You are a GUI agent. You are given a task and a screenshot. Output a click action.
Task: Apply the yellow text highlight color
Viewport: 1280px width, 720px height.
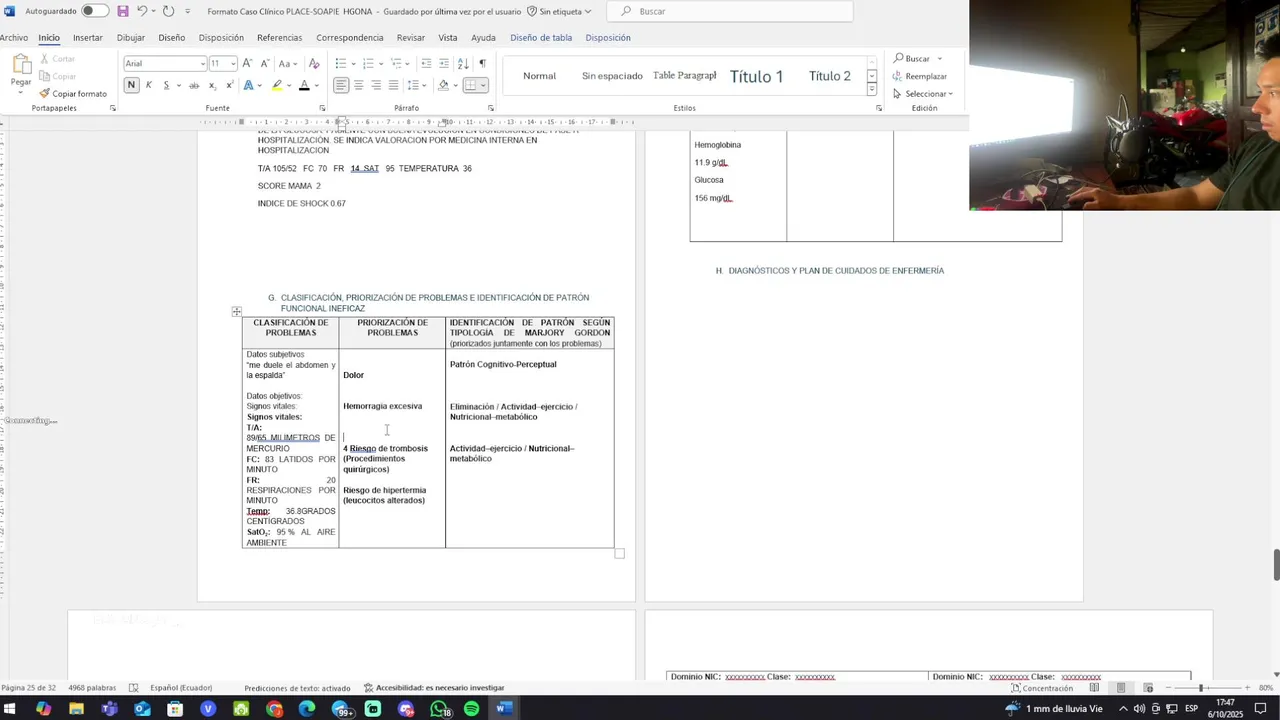coord(277,85)
